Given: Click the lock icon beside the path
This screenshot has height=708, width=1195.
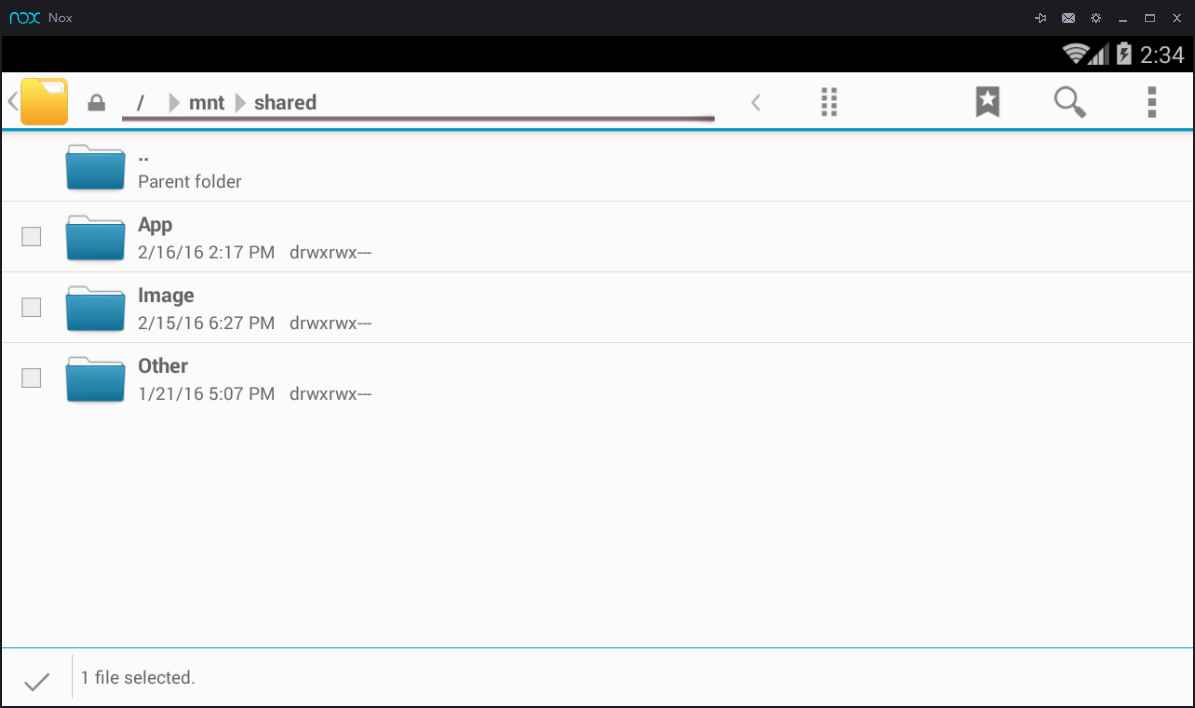Looking at the screenshot, I should point(97,103).
